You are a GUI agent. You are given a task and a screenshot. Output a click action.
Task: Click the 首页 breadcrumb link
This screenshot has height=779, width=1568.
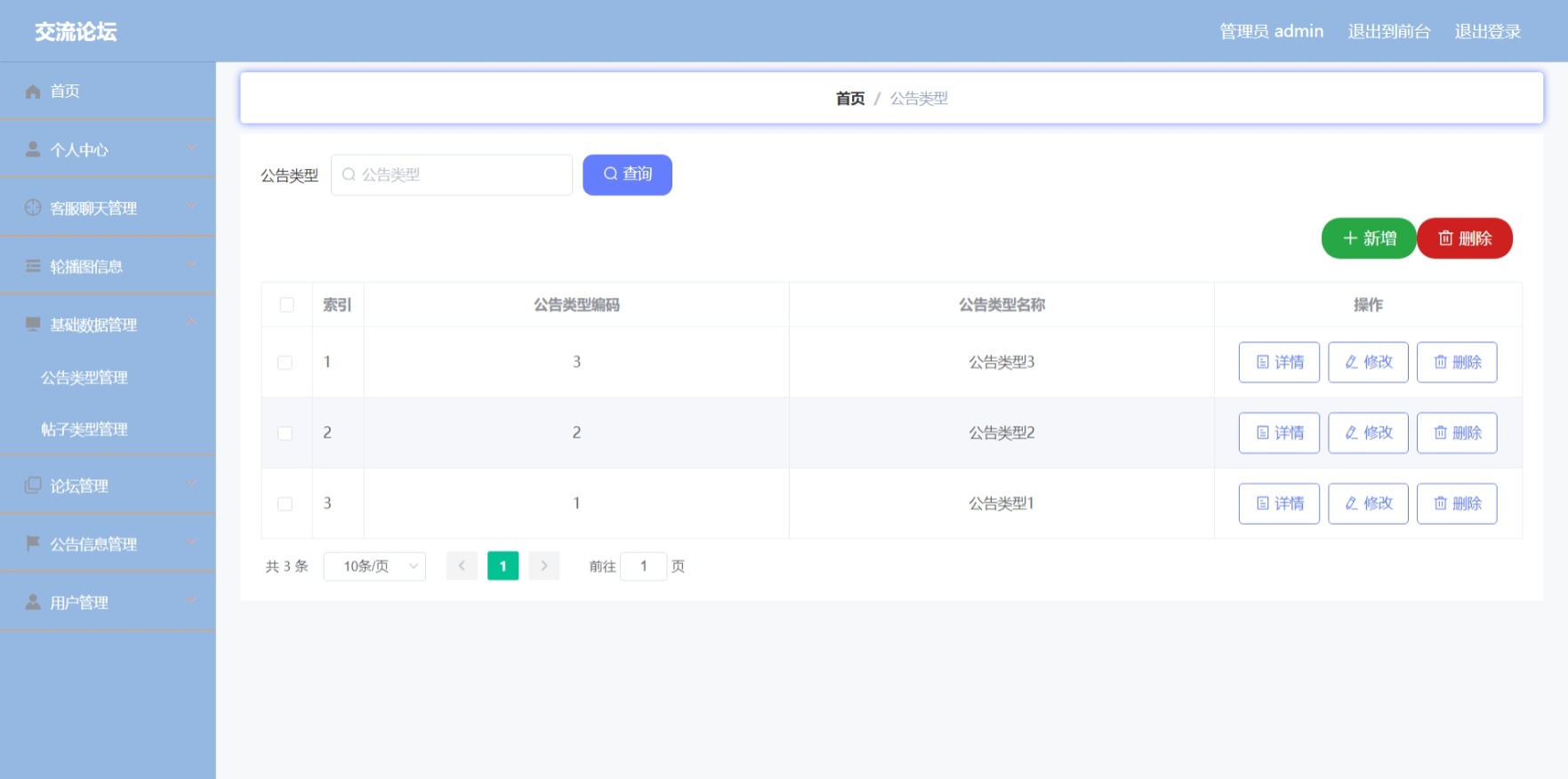(849, 99)
